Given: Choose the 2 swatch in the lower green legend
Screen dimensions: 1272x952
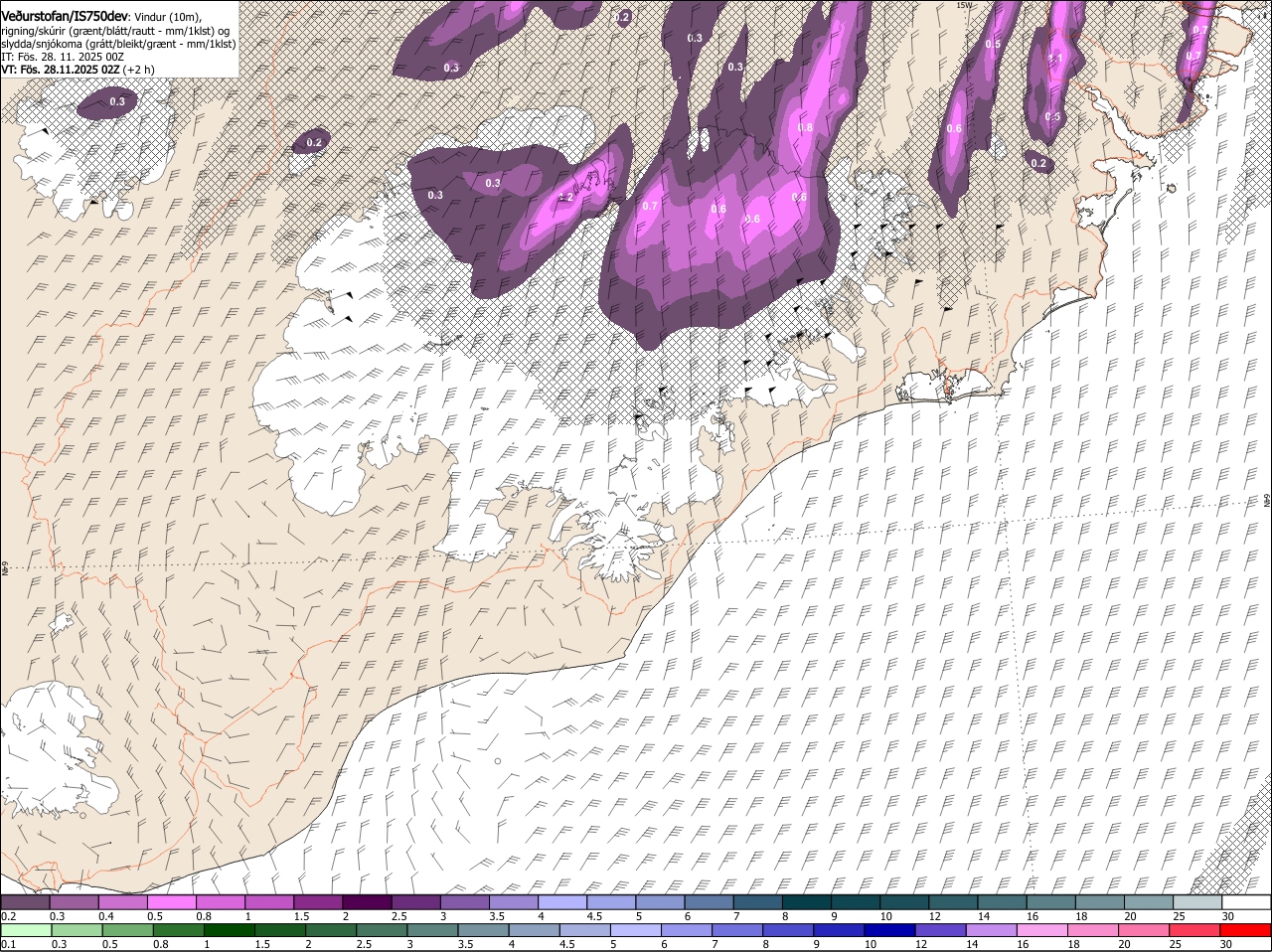Looking at the screenshot, I should coord(330,930).
